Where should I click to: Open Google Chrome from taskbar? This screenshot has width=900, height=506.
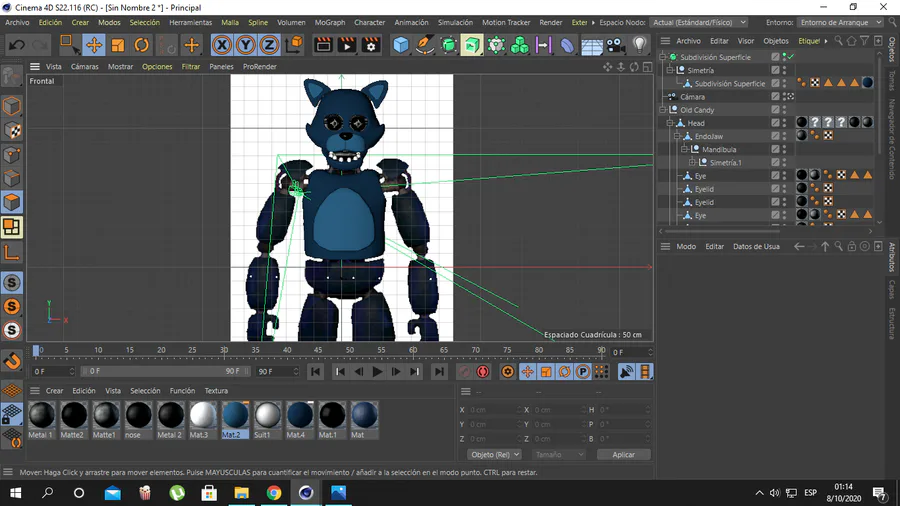(x=274, y=493)
